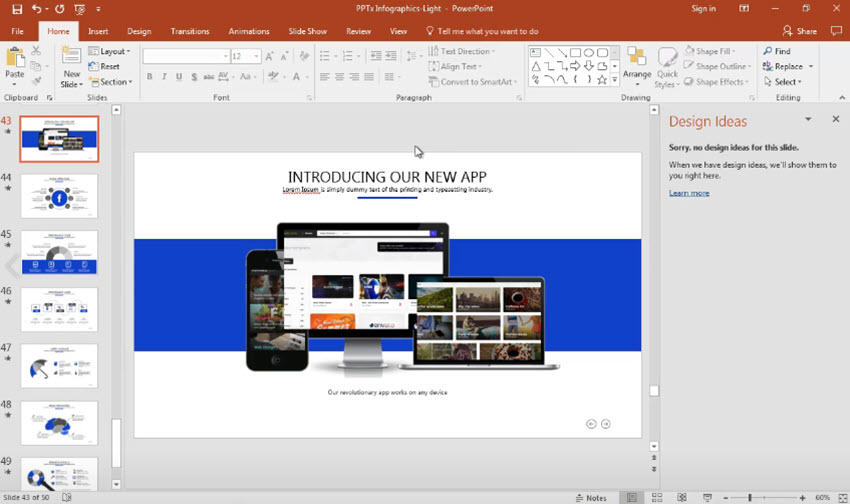Click the Save icon in quick access toolbar
Screen dimensions: 850x504
point(17,9)
